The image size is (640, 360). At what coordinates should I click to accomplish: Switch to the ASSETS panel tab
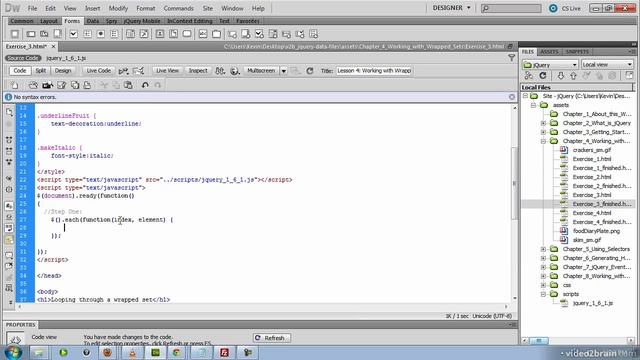coord(549,52)
